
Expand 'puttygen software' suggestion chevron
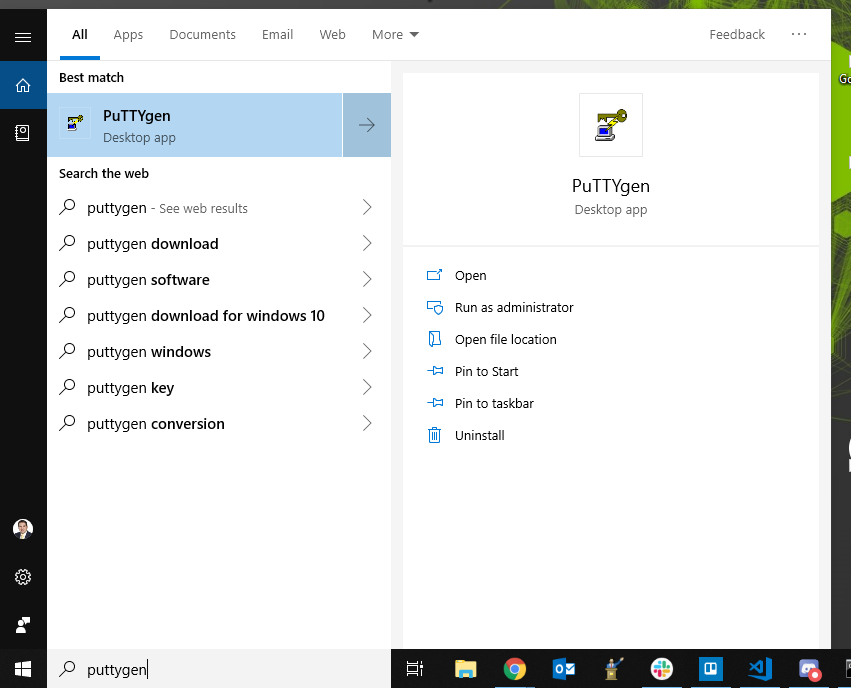[367, 279]
